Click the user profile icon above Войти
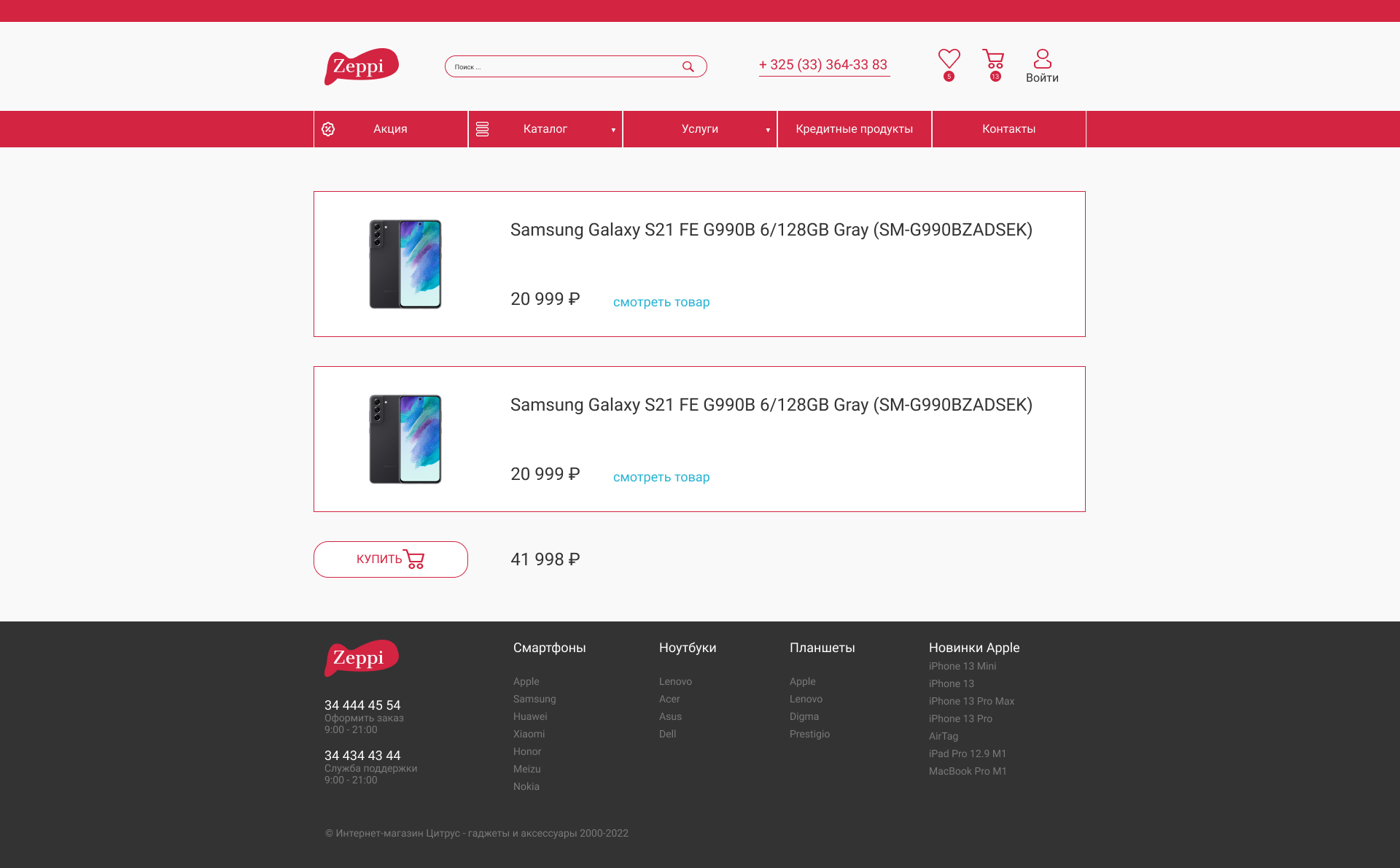This screenshot has height=868, width=1400. (1042, 58)
